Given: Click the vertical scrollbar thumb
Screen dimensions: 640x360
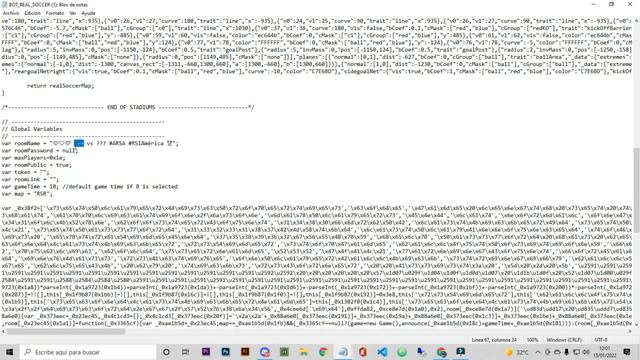Looking at the screenshot, I should (x=636, y=191).
